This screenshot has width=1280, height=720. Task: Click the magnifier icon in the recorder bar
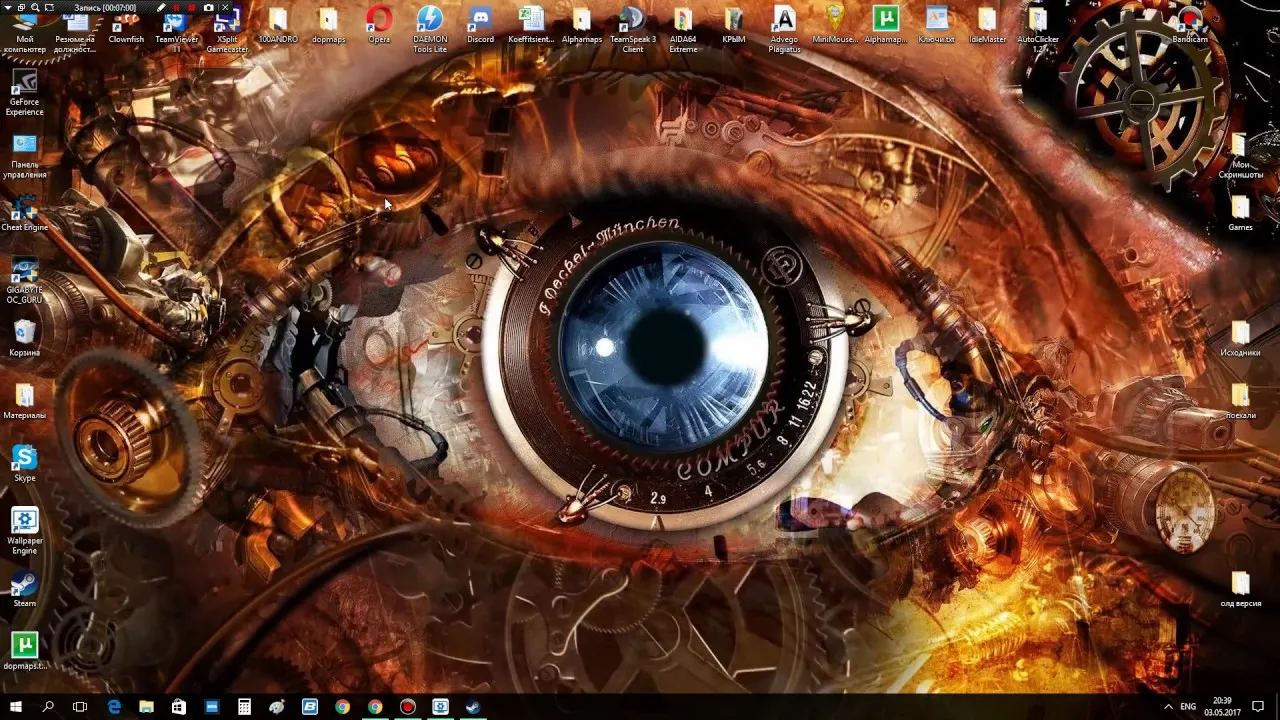tap(35, 7)
